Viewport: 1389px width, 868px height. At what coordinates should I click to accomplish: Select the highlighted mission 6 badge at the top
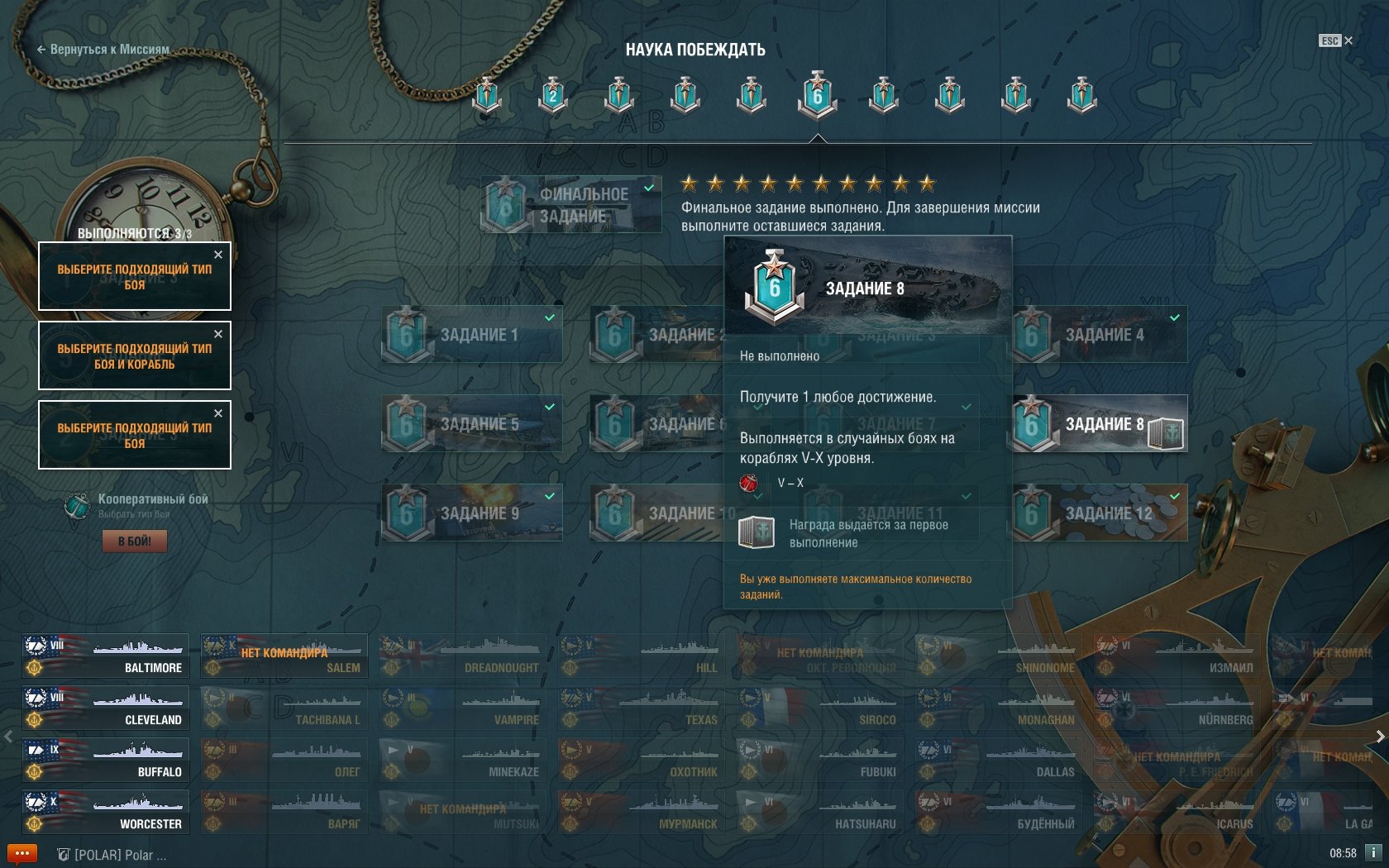[817, 94]
